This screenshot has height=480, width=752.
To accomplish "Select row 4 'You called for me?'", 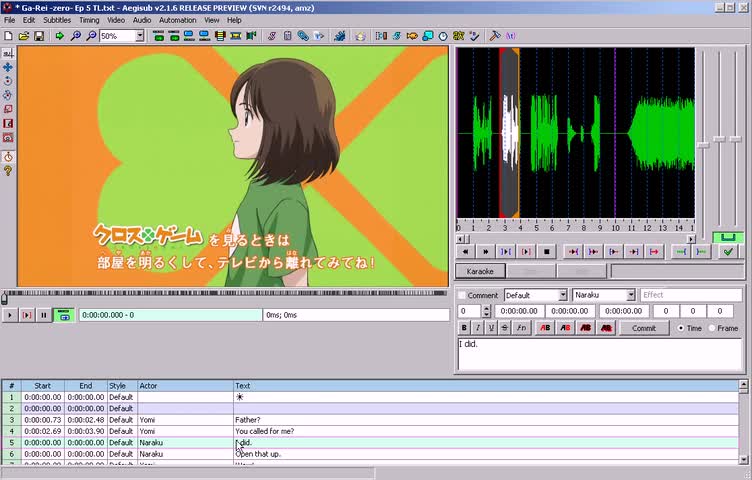I will point(370,431).
